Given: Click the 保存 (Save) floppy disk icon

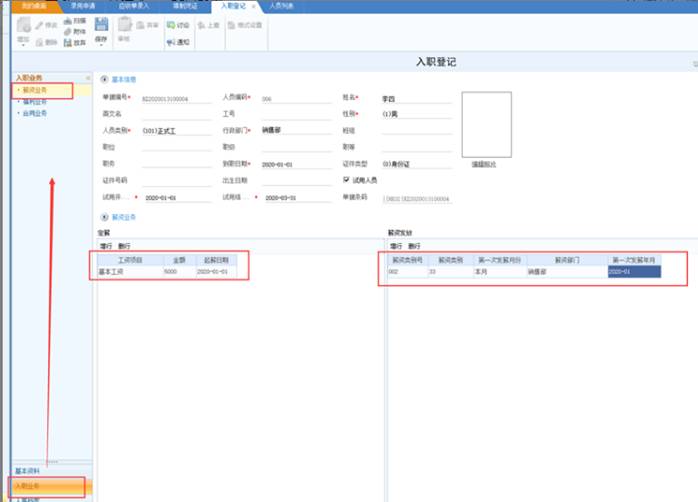Looking at the screenshot, I should click(100, 26).
